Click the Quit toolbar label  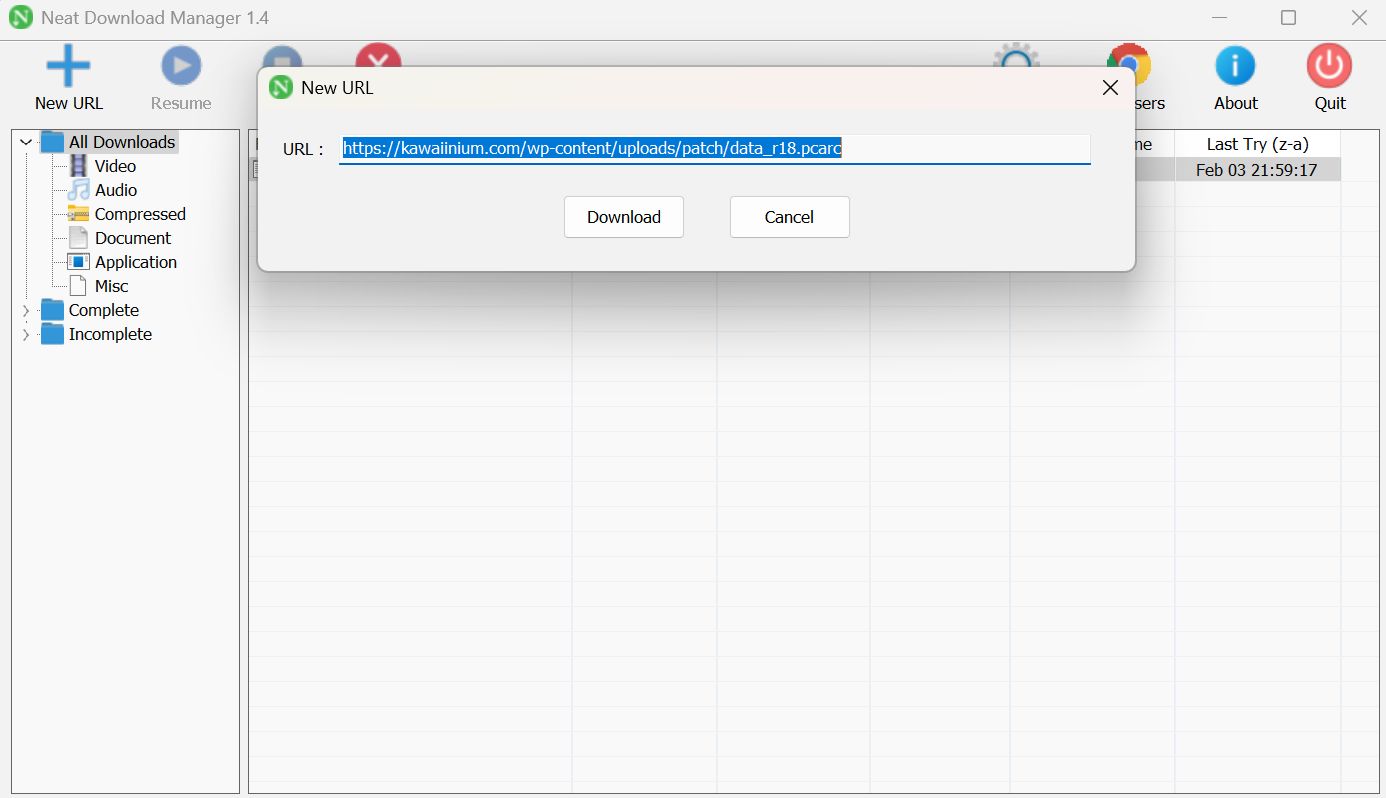click(1330, 103)
